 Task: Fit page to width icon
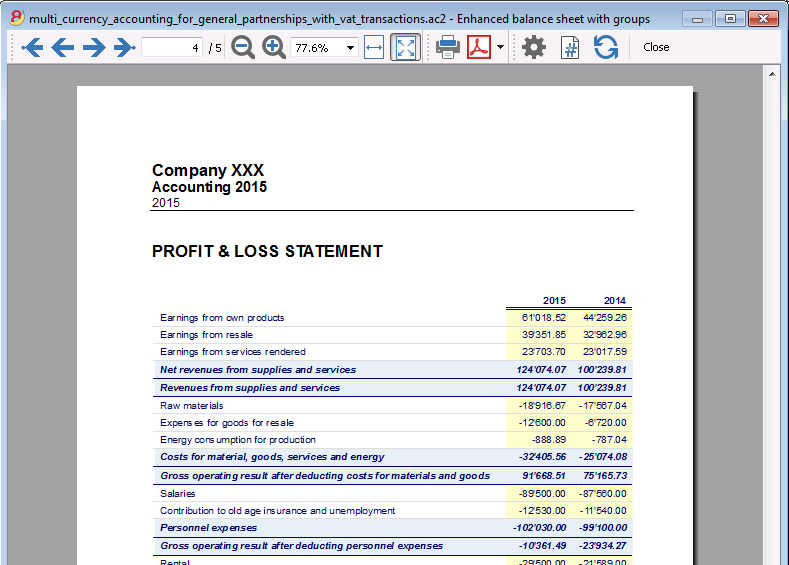pos(374,47)
